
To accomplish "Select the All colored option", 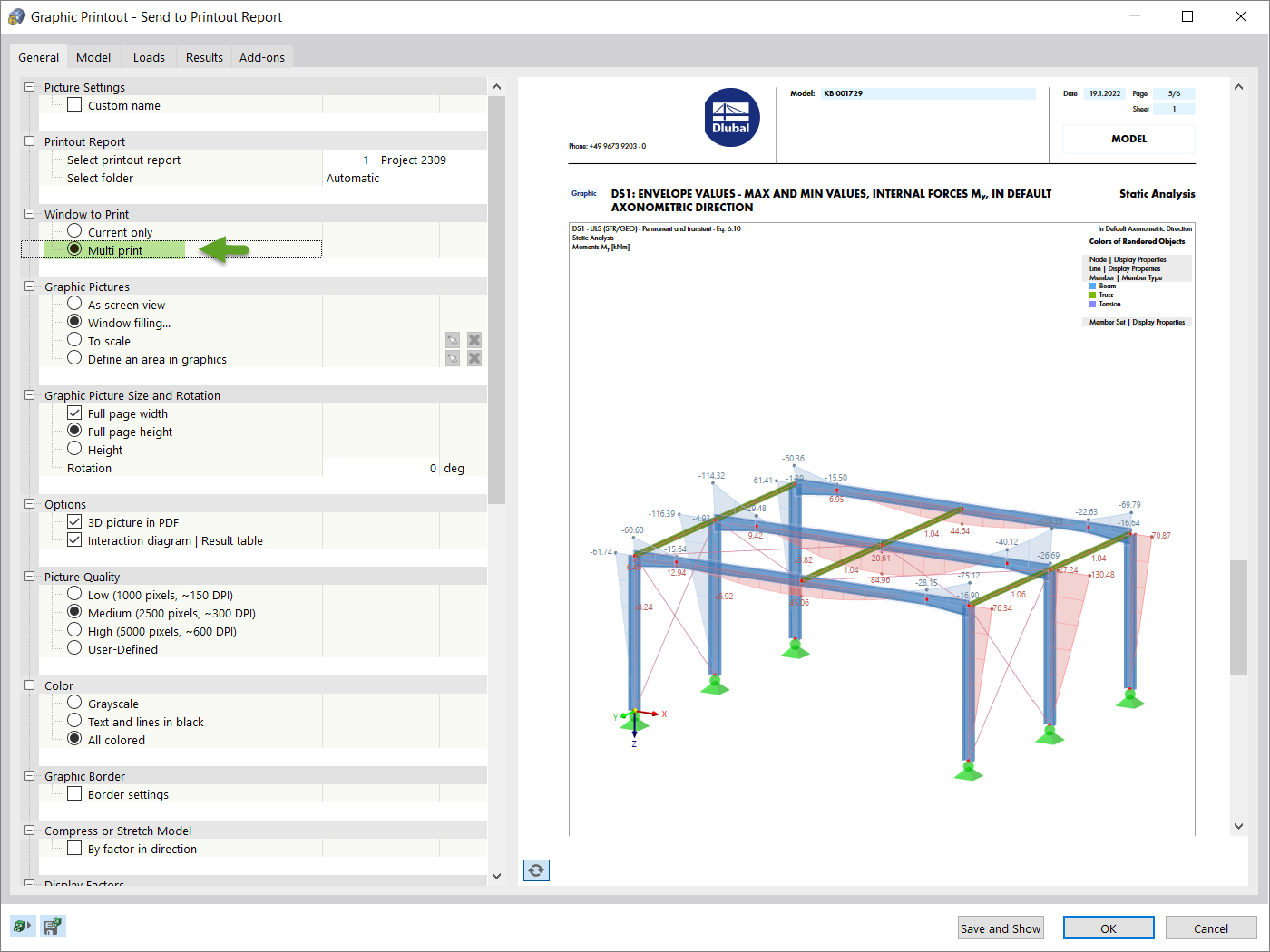I will (74, 739).
